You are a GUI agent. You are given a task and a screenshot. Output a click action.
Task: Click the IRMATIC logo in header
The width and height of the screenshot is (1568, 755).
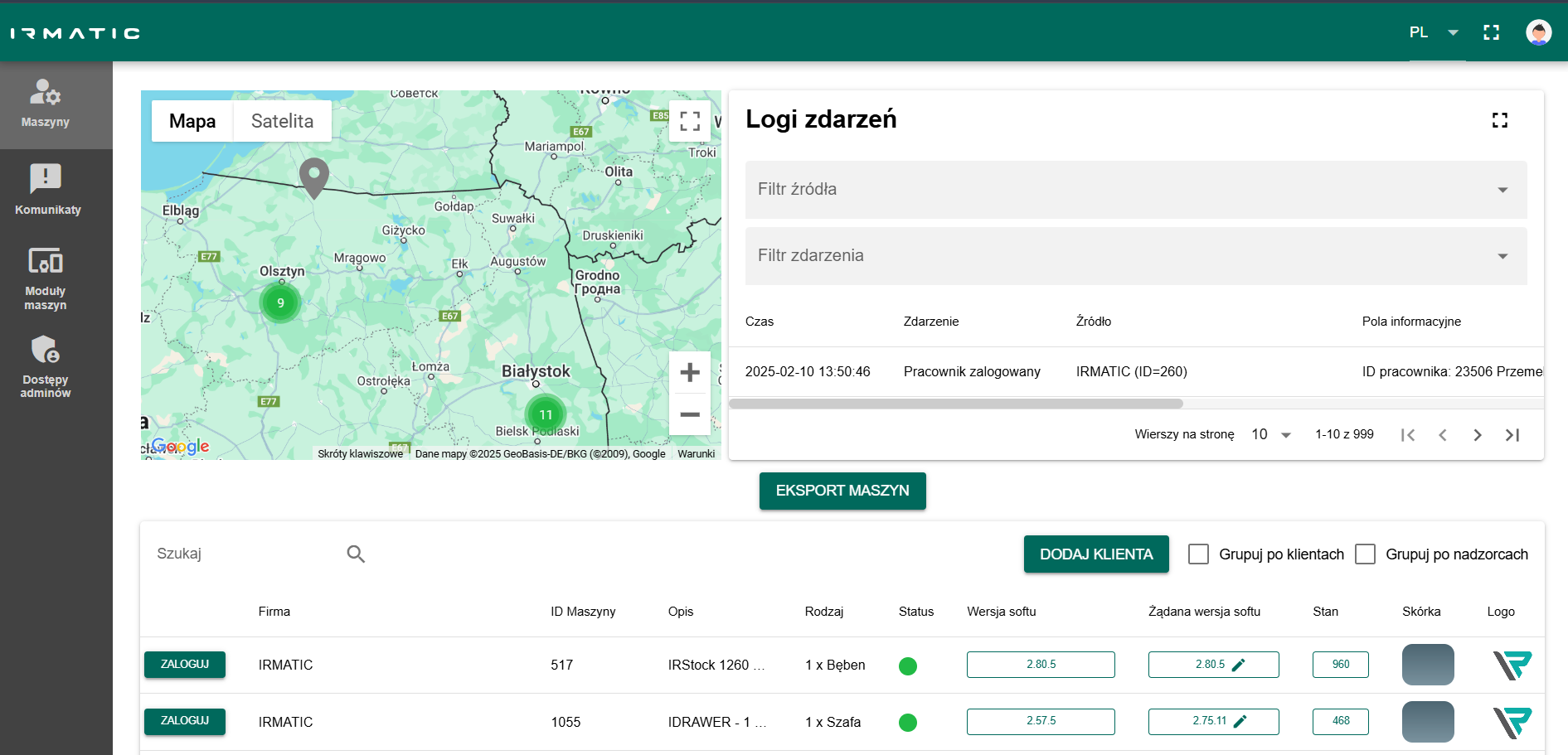[x=75, y=33]
